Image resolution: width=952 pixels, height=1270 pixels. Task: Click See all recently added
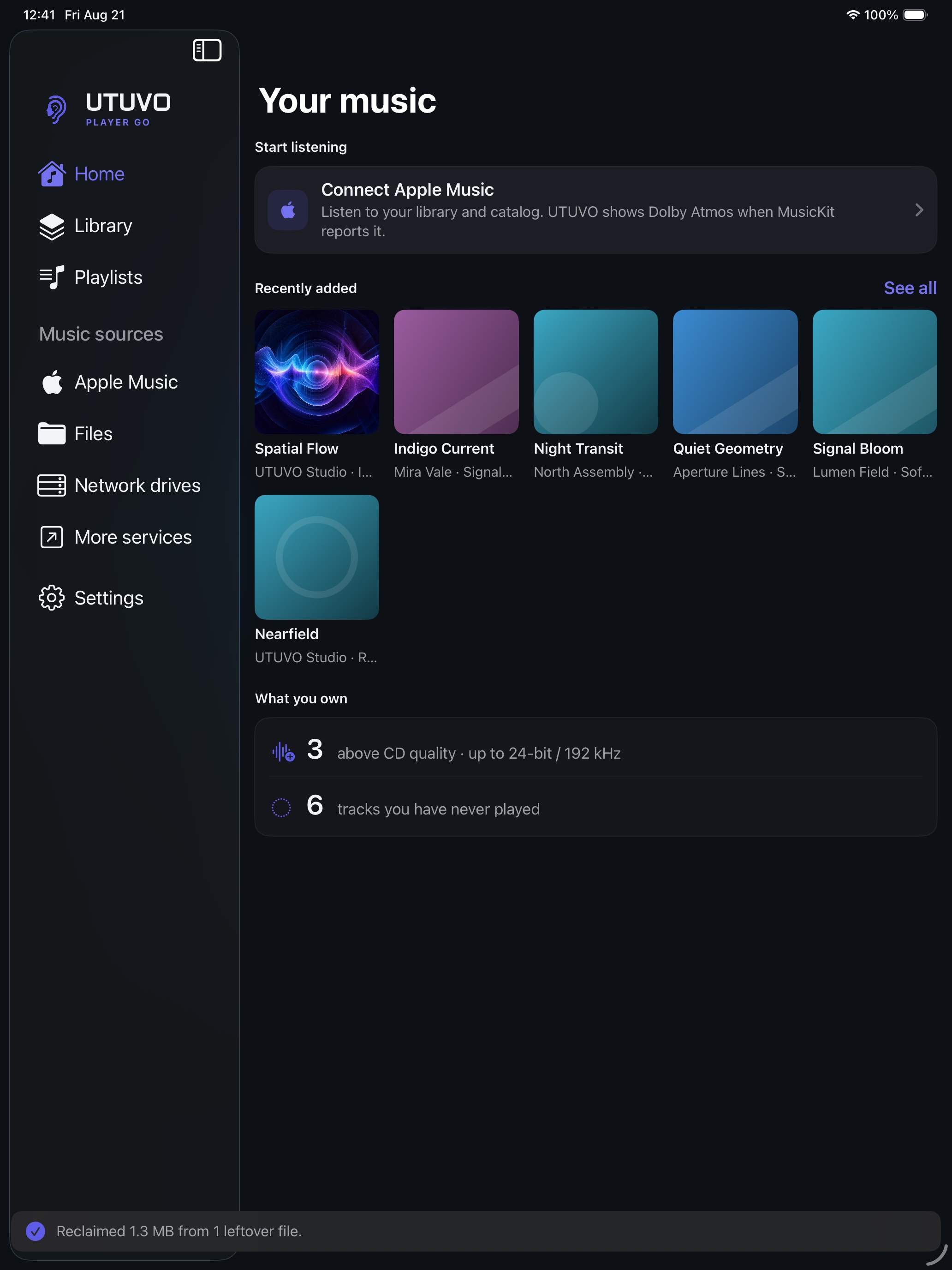(x=910, y=288)
